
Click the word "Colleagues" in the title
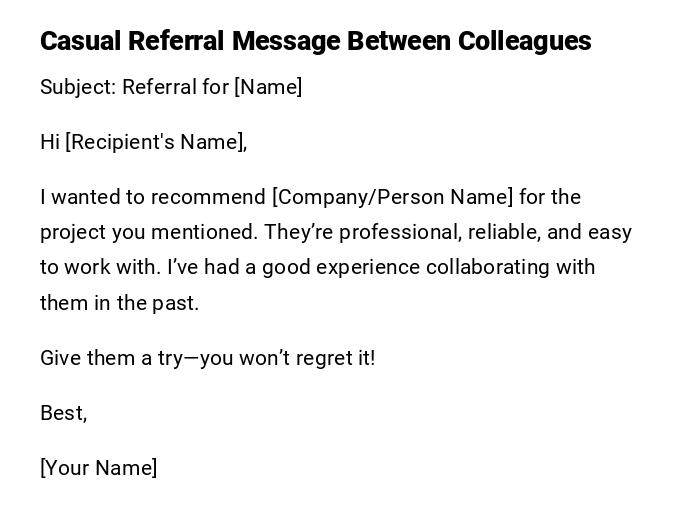coord(524,41)
